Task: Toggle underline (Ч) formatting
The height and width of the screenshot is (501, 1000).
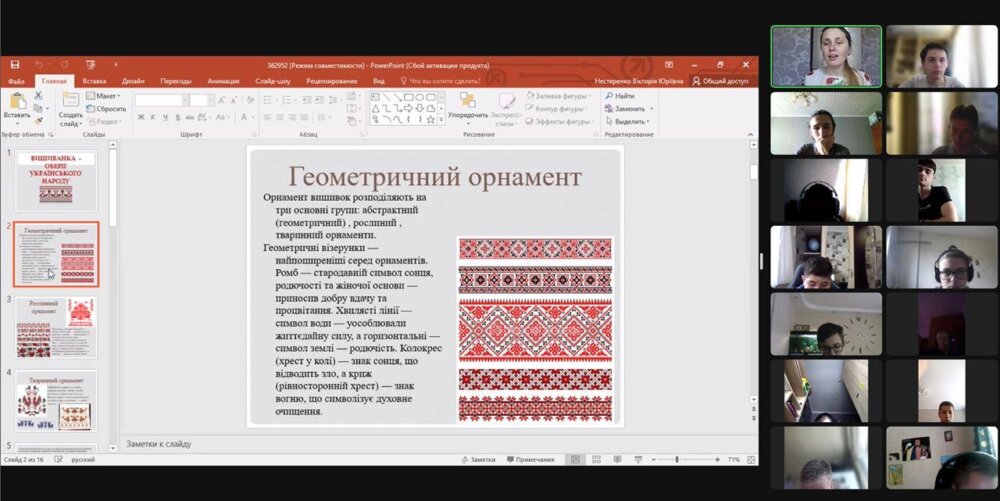Action: click(x=165, y=117)
